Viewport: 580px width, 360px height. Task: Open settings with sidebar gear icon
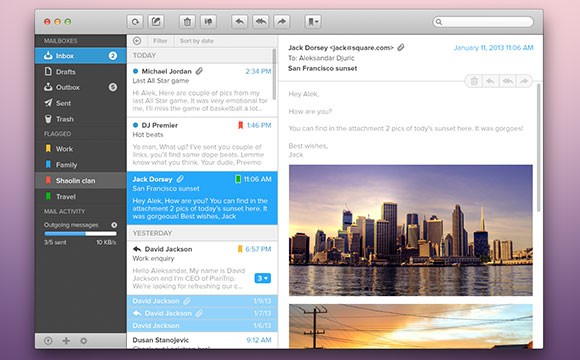(84, 341)
